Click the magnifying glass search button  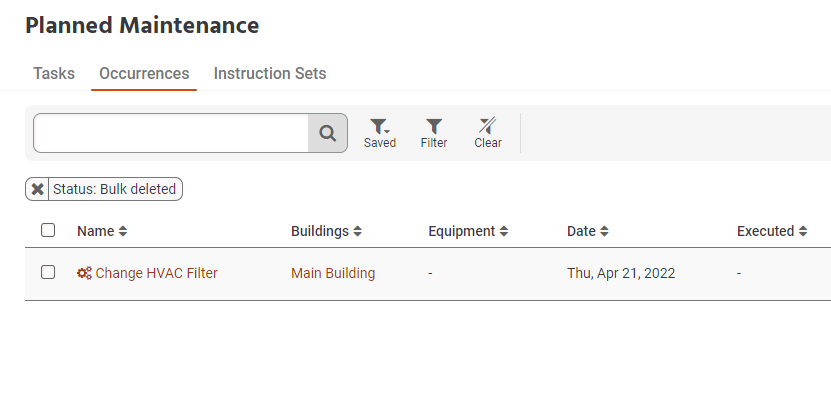[328, 133]
